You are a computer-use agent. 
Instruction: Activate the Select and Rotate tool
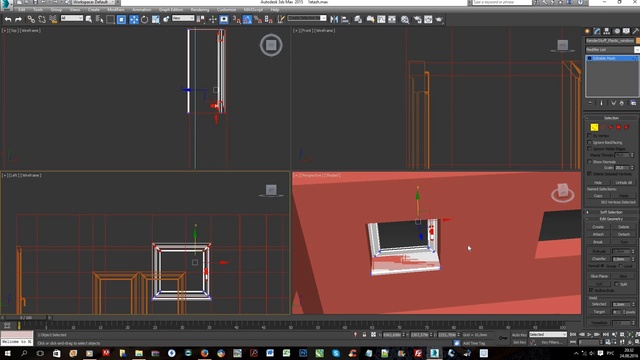click(144, 19)
